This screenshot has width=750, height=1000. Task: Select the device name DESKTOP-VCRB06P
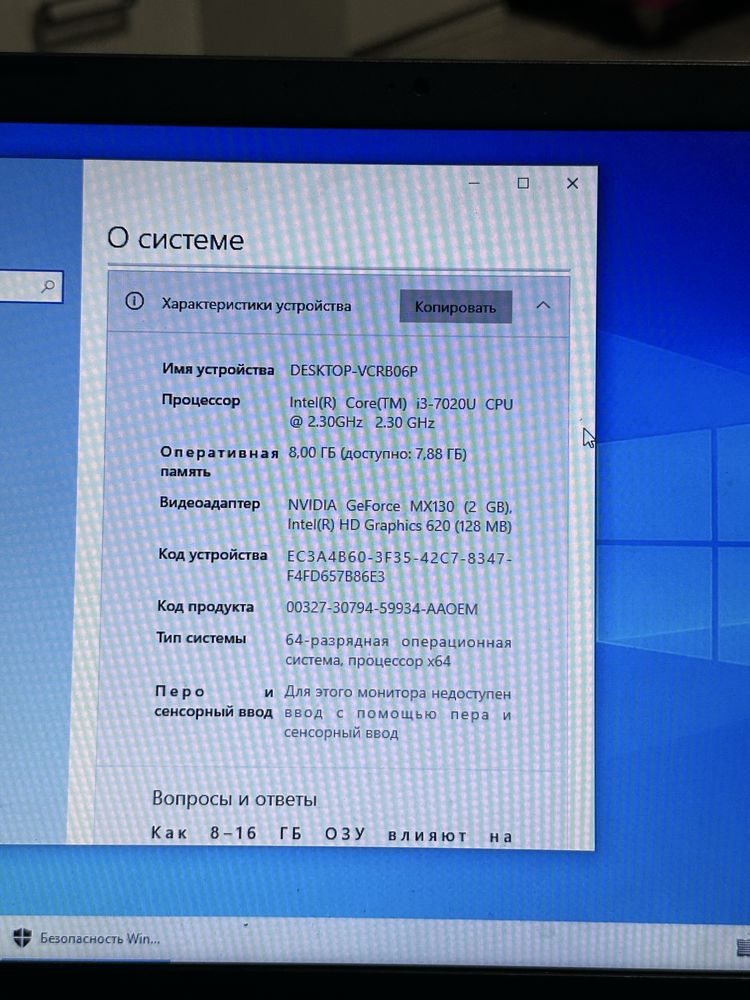point(353,371)
